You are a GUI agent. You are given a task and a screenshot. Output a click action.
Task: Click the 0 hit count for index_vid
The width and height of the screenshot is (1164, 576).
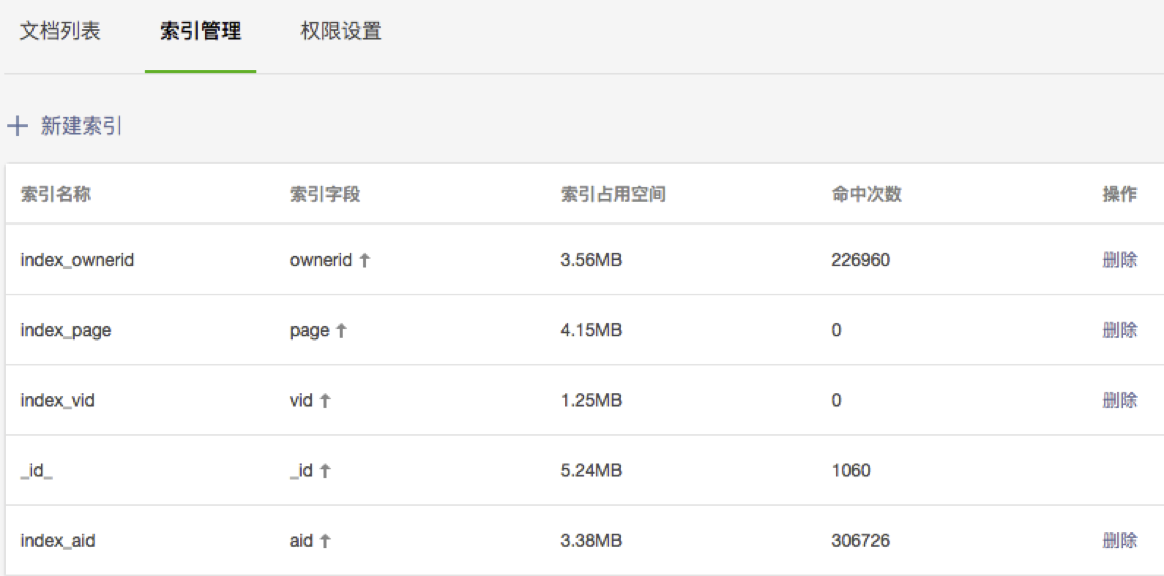(837, 401)
